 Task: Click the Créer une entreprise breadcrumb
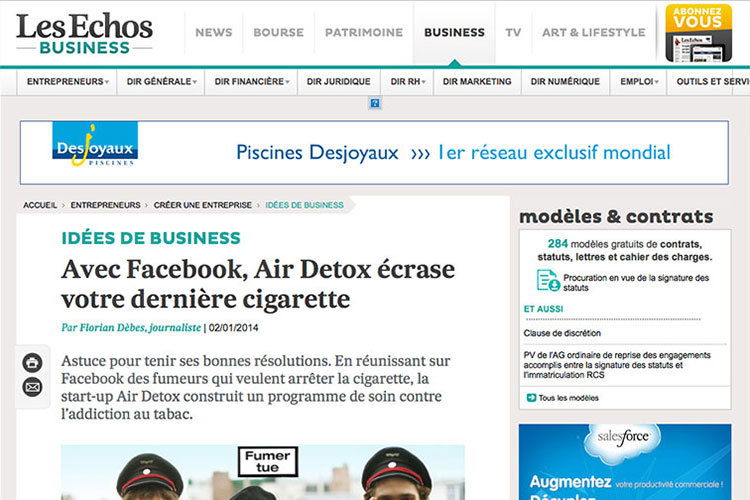(x=202, y=205)
